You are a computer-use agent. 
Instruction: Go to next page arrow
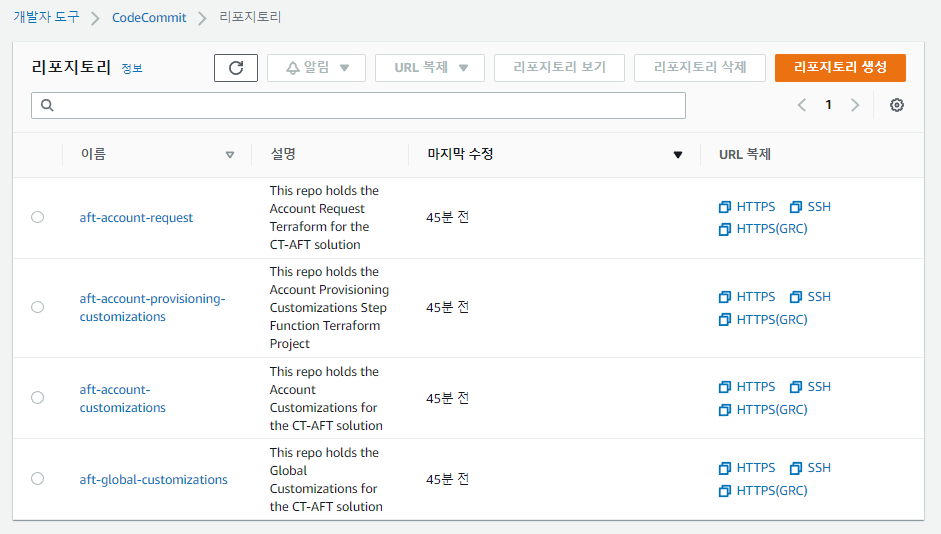[x=855, y=105]
